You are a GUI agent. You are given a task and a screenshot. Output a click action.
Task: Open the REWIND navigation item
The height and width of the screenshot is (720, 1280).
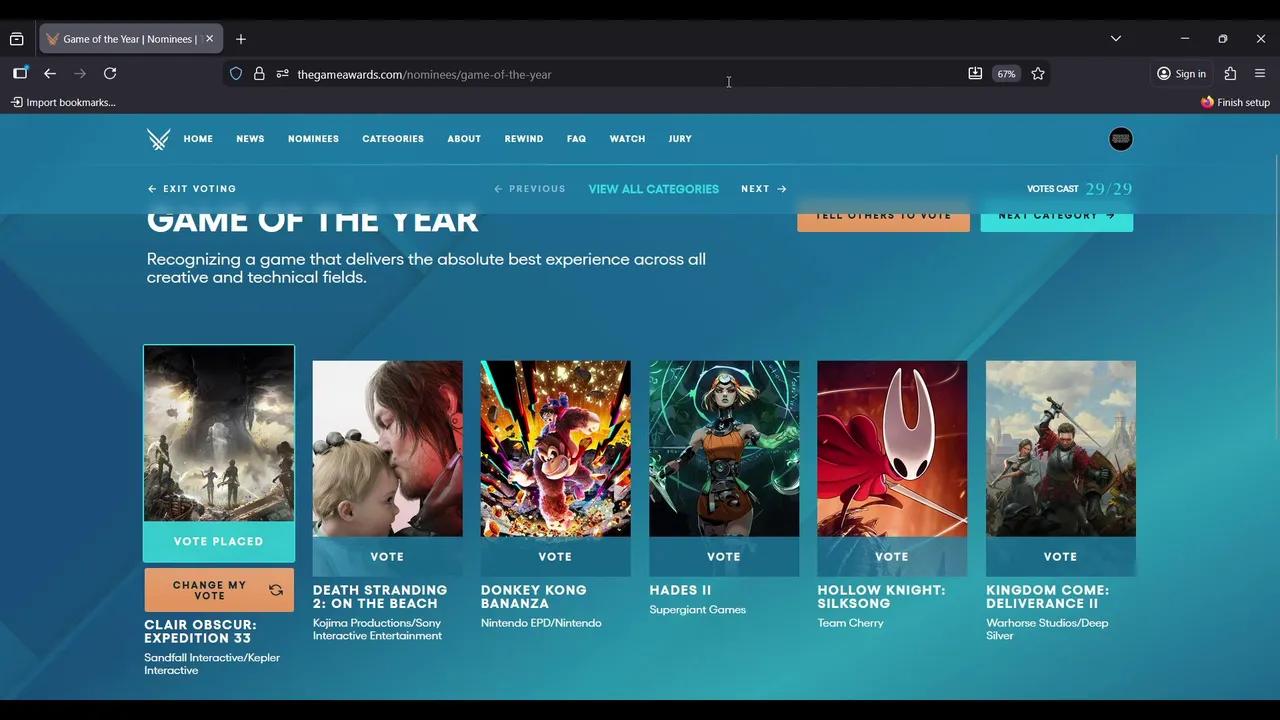[524, 139]
